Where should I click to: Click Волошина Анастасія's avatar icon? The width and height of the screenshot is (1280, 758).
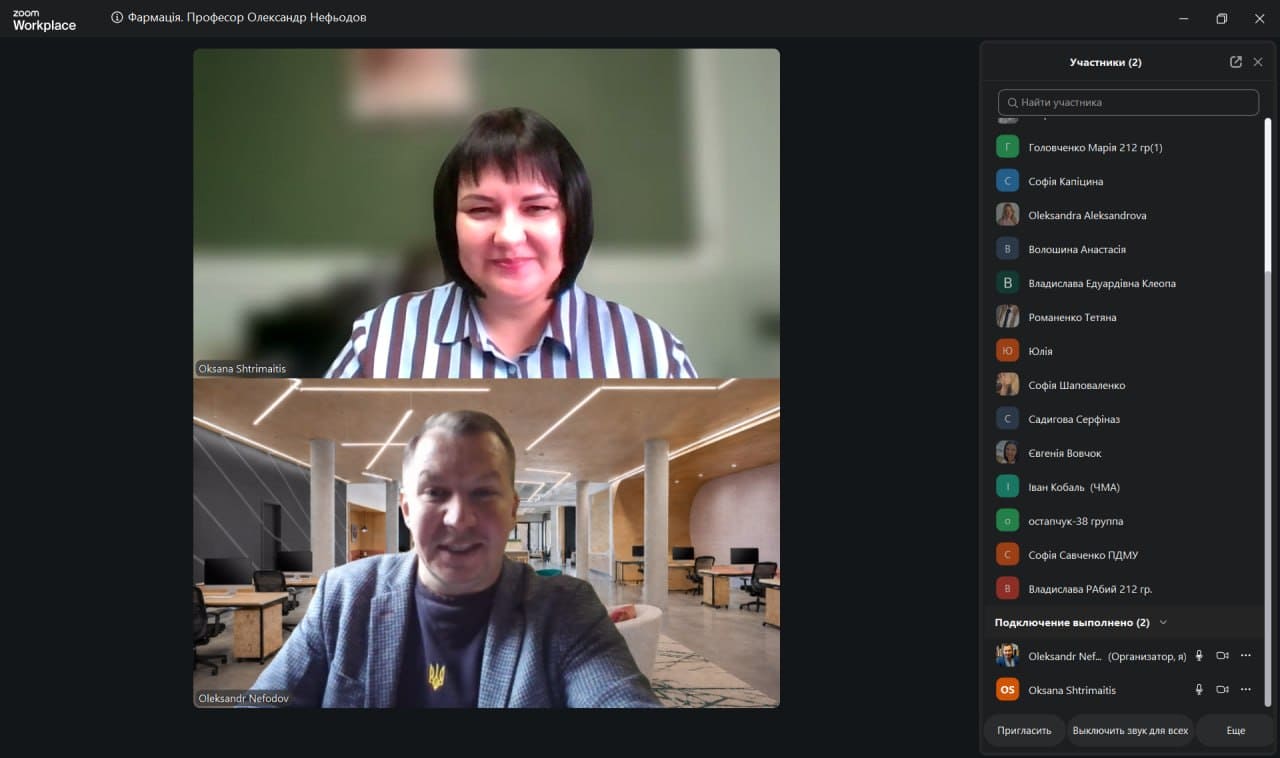1008,249
